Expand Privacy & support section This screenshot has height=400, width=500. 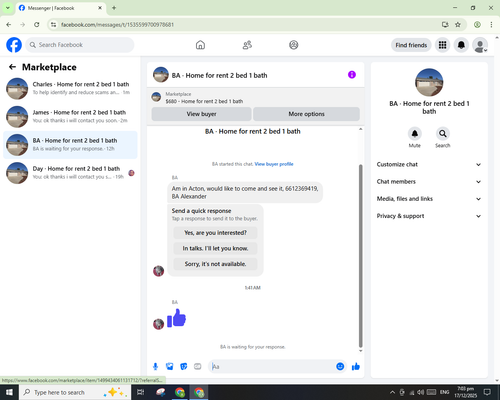tap(429, 216)
